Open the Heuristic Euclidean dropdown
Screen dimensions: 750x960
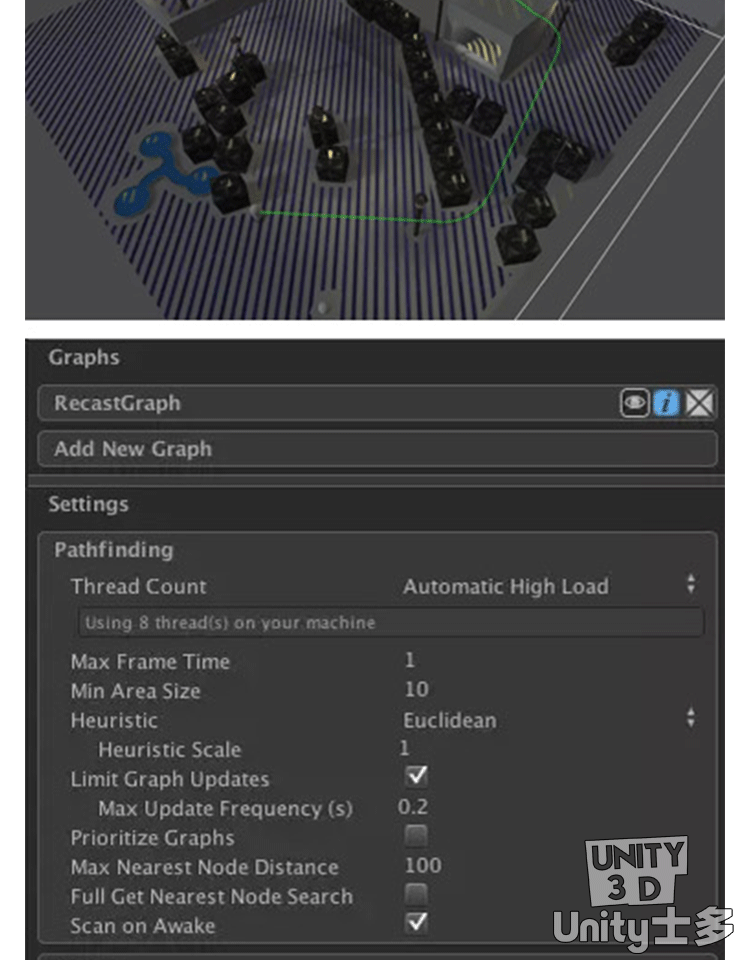click(x=549, y=720)
